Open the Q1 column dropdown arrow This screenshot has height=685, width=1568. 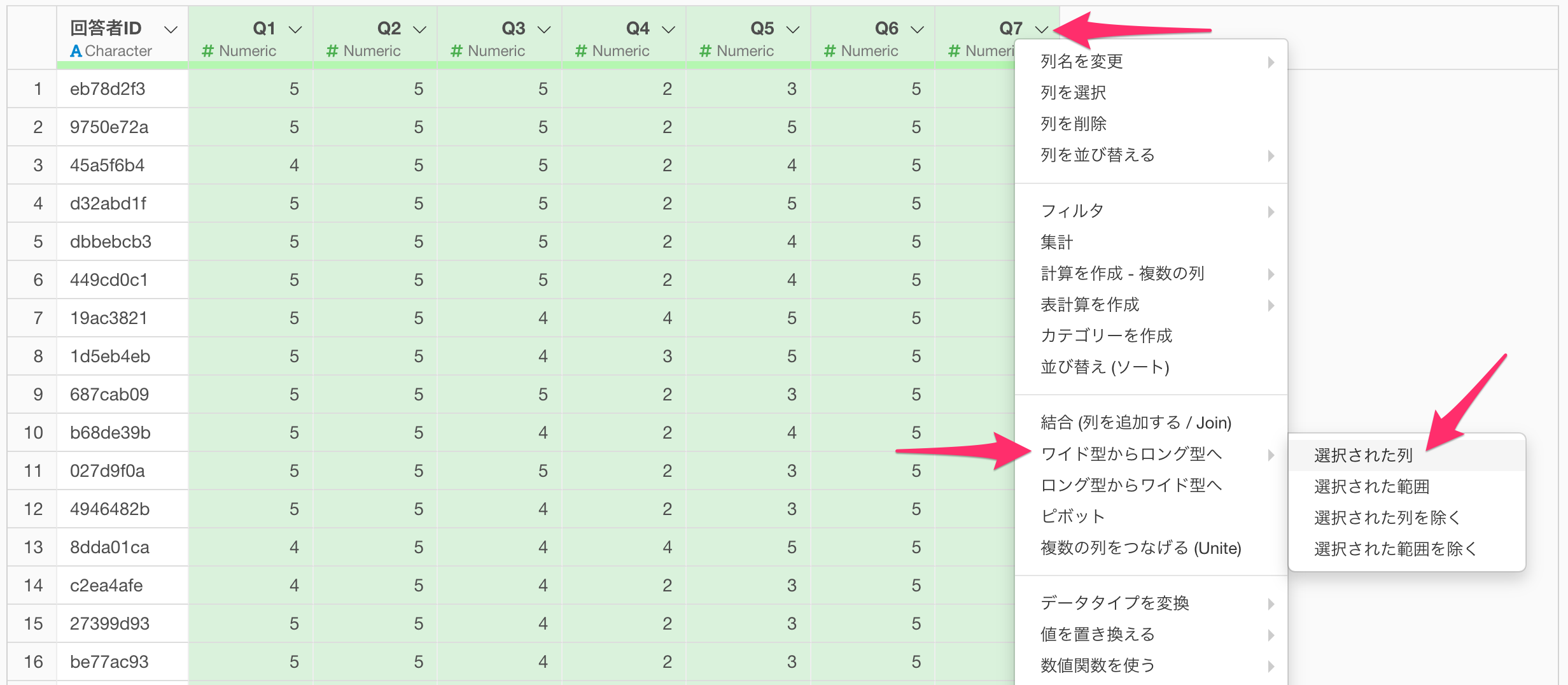(x=295, y=29)
